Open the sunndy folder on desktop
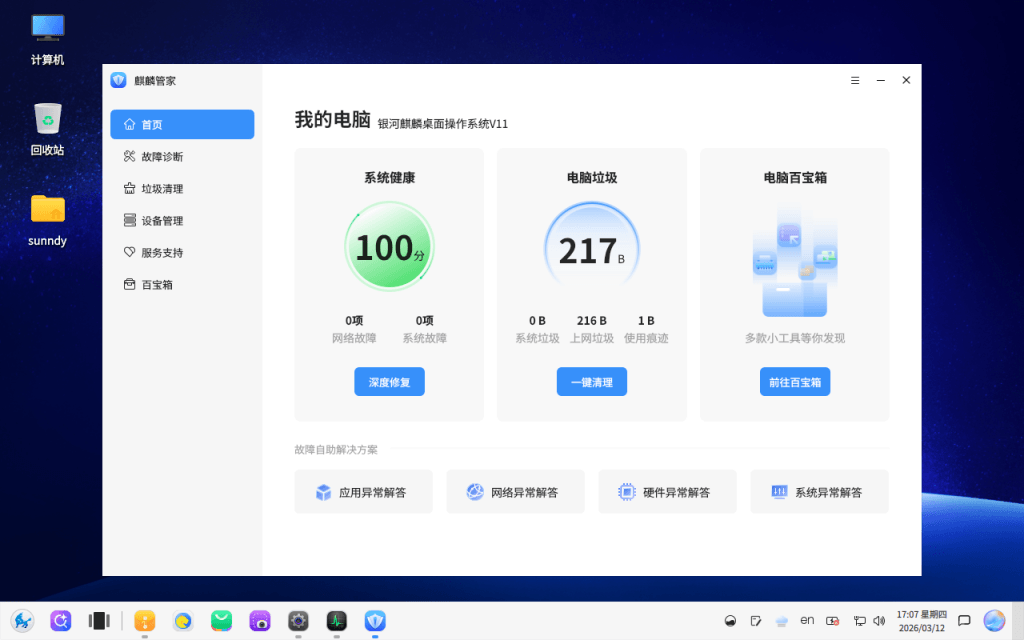The image size is (1024, 640). [x=48, y=220]
